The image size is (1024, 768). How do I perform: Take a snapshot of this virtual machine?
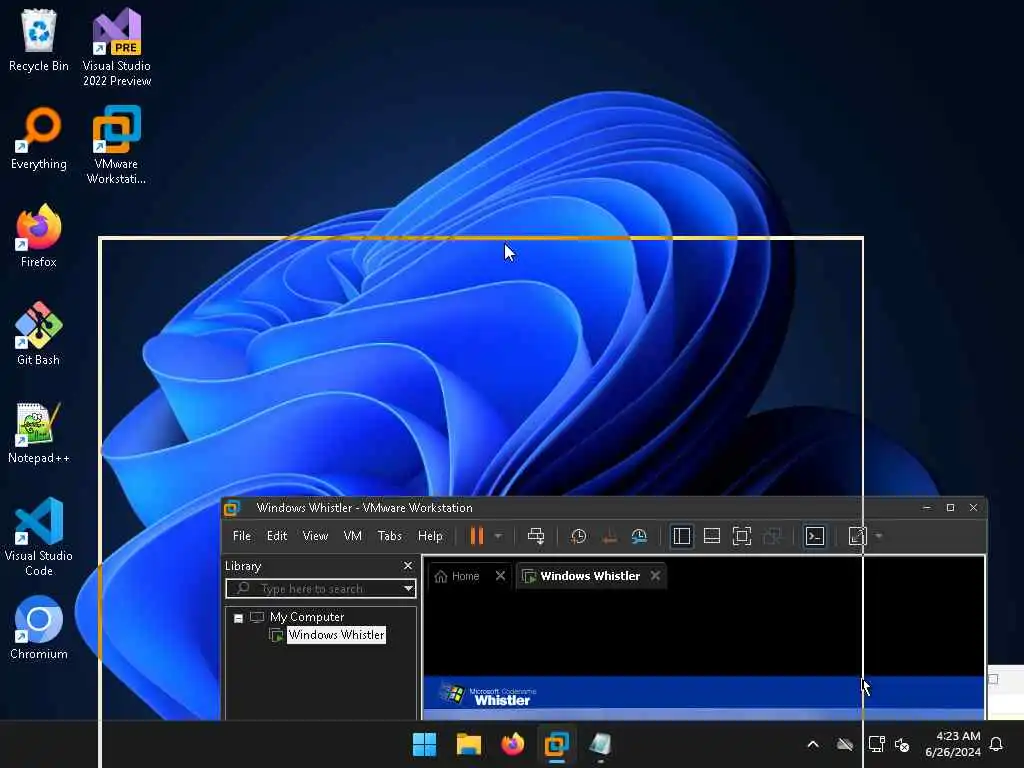point(578,536)
